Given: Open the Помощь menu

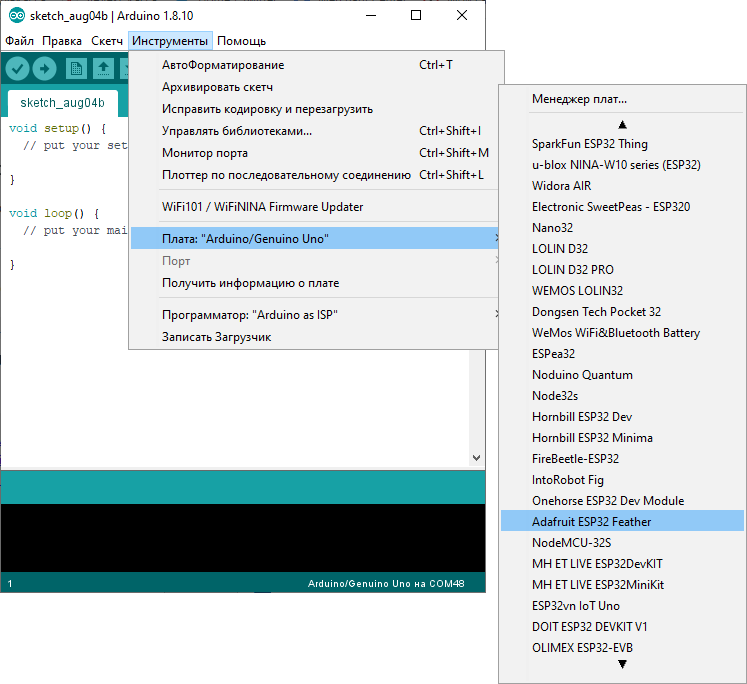Looking at the screenshot, I should pos(242,41).
